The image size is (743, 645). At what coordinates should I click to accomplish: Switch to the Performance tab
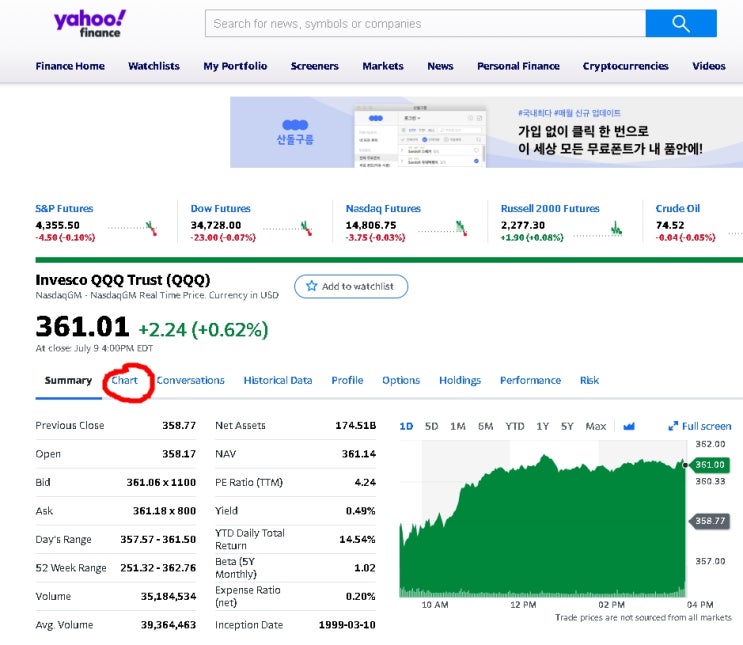point(530,381)
